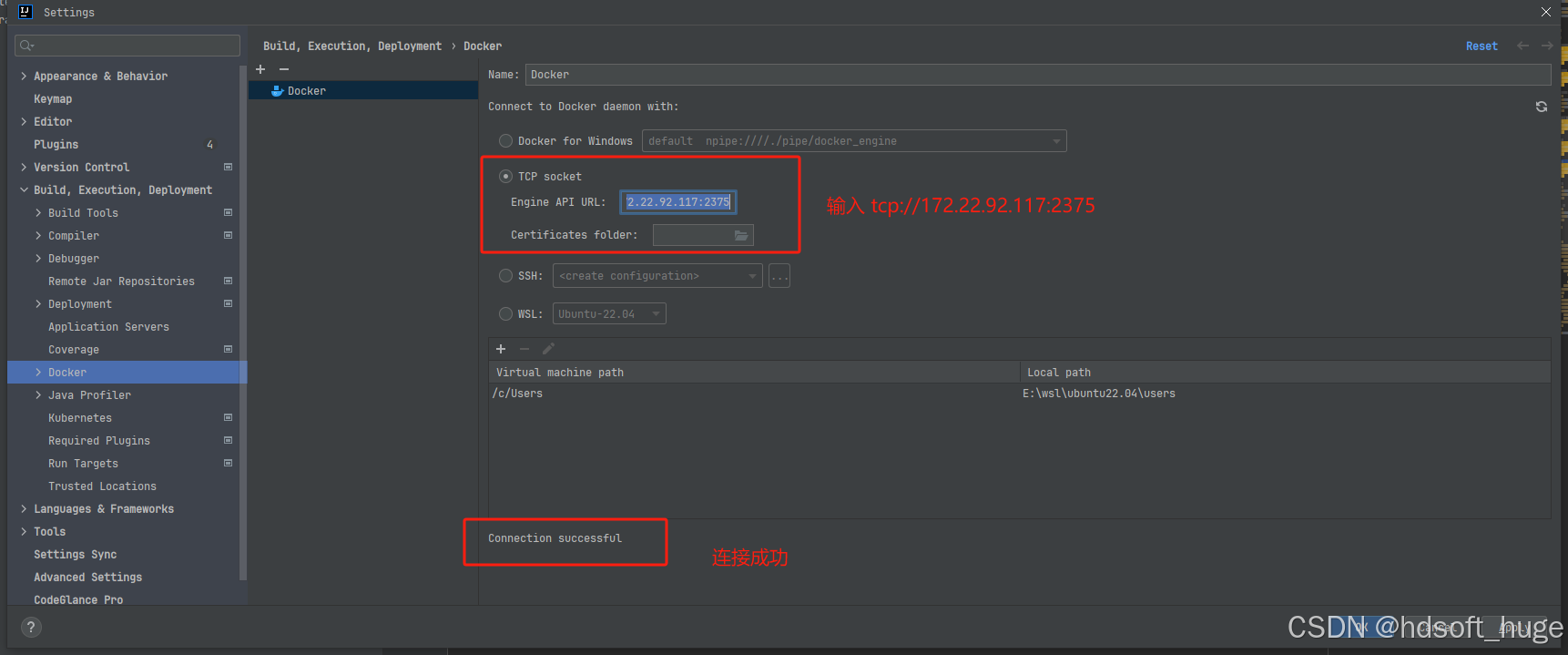Click the IntelliJ icon in title bar
Viewport: 1568px width, 655px height.
click(25, 12)
